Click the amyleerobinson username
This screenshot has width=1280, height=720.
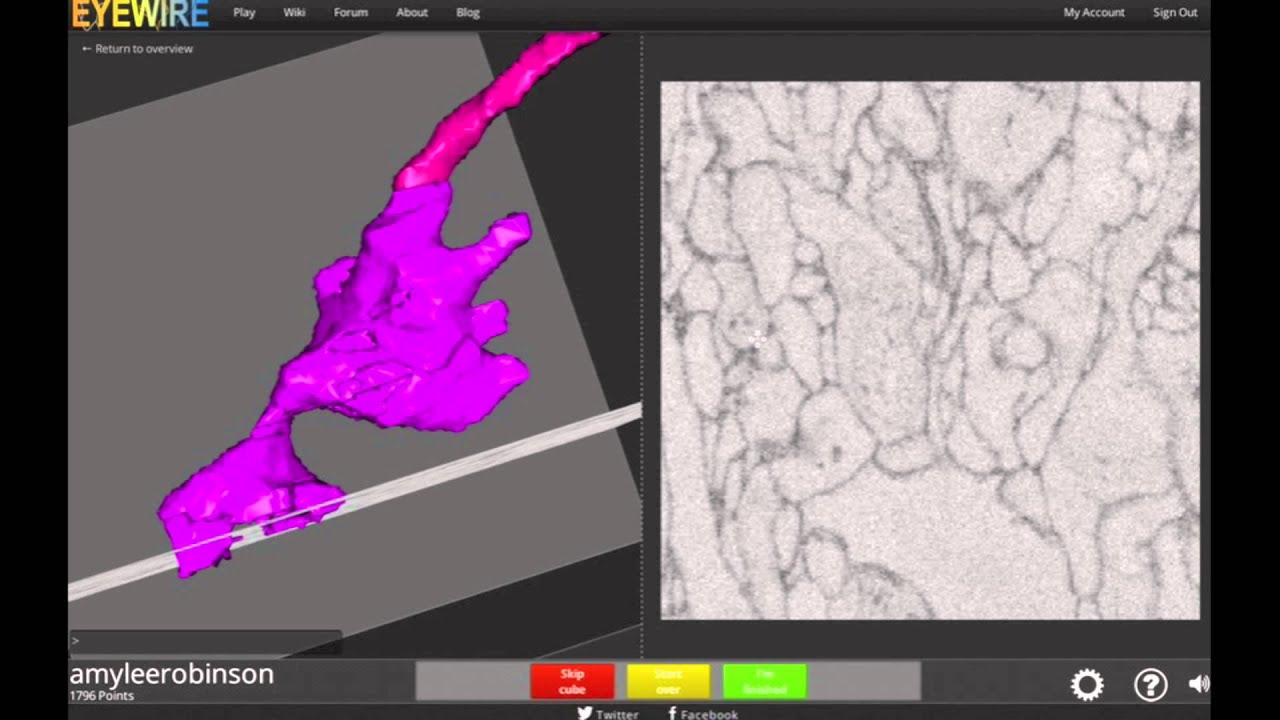[171, 674]
